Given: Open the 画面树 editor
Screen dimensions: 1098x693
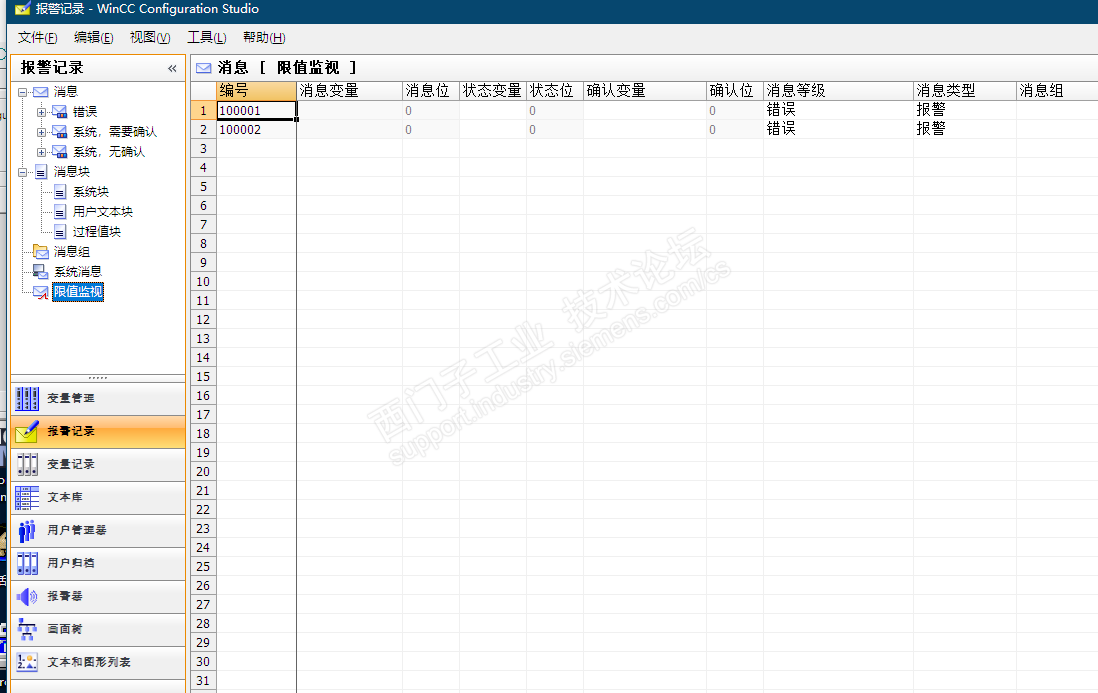Looking at the screenshot, I should [98, 629].
